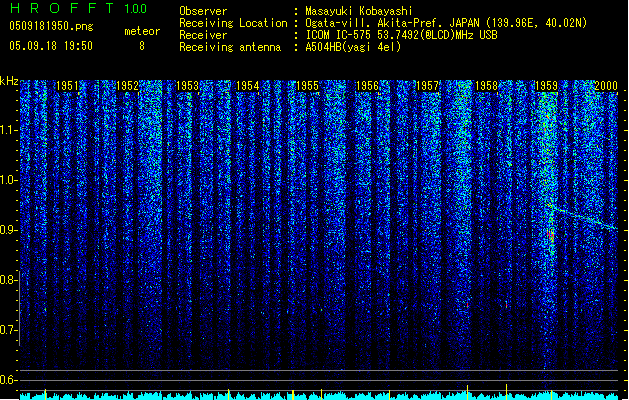Select the date stamp 05.09.18 19:50
The image size is (629, 400).
tap(51, 46)
